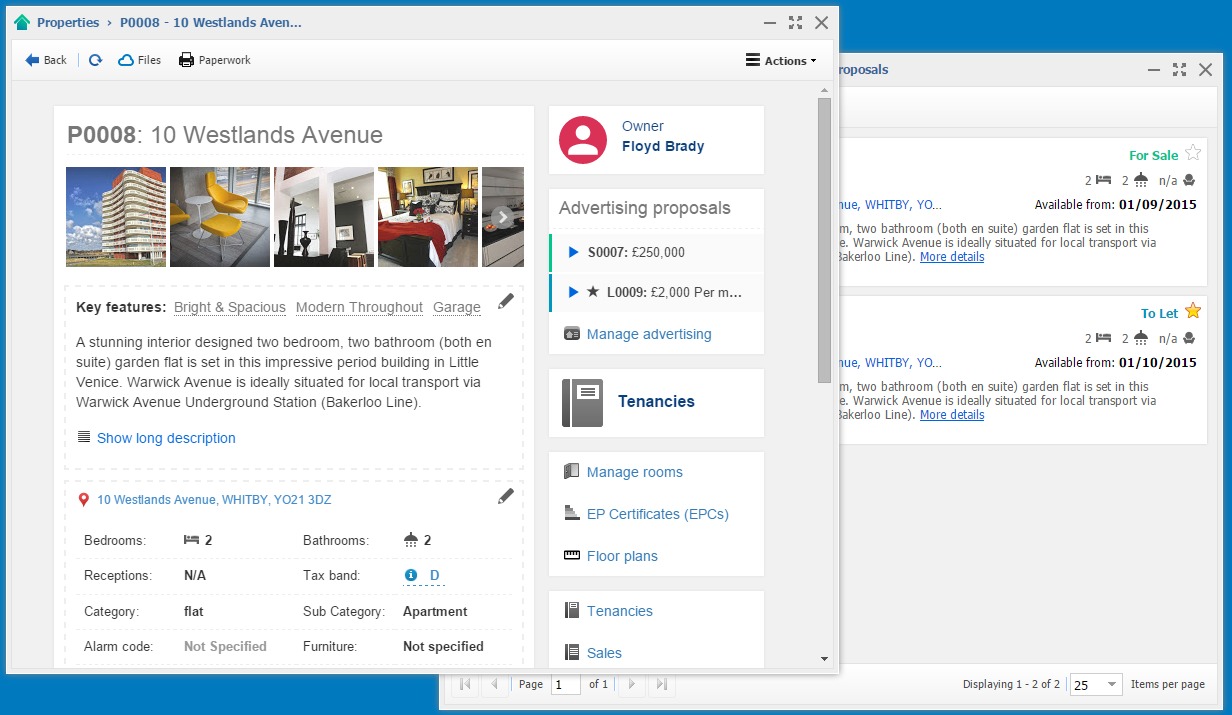Image resolution: width=1232 pixels, height=715 pixels.
Task: Click owner Floyd Brady's avatar icon
Action: [583, 140]
